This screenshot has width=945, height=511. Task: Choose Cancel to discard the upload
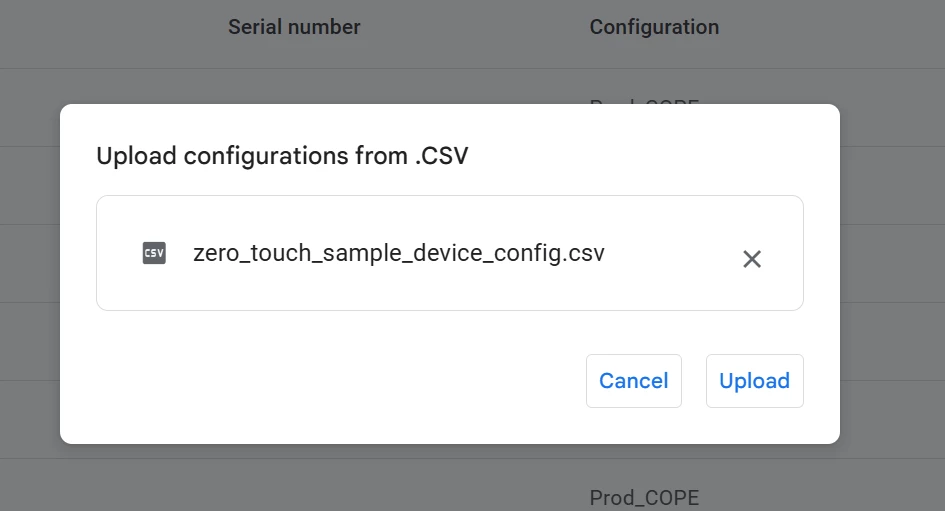(x=633, y=381)
